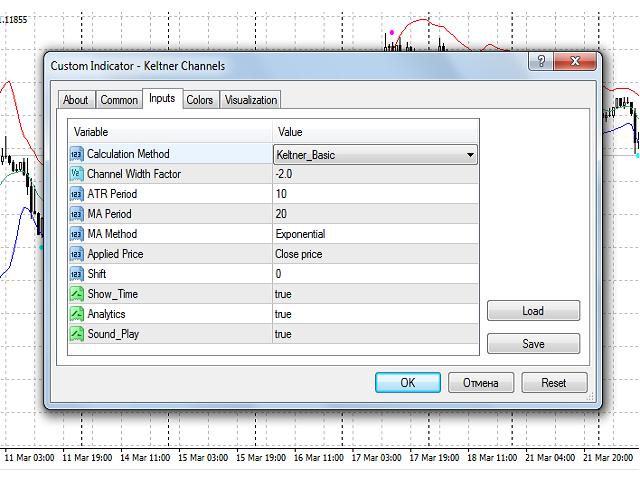640x480 pixels.
Task: Click the 21 Mar 20:00 chart time label
Action: (x=608, y=458)
